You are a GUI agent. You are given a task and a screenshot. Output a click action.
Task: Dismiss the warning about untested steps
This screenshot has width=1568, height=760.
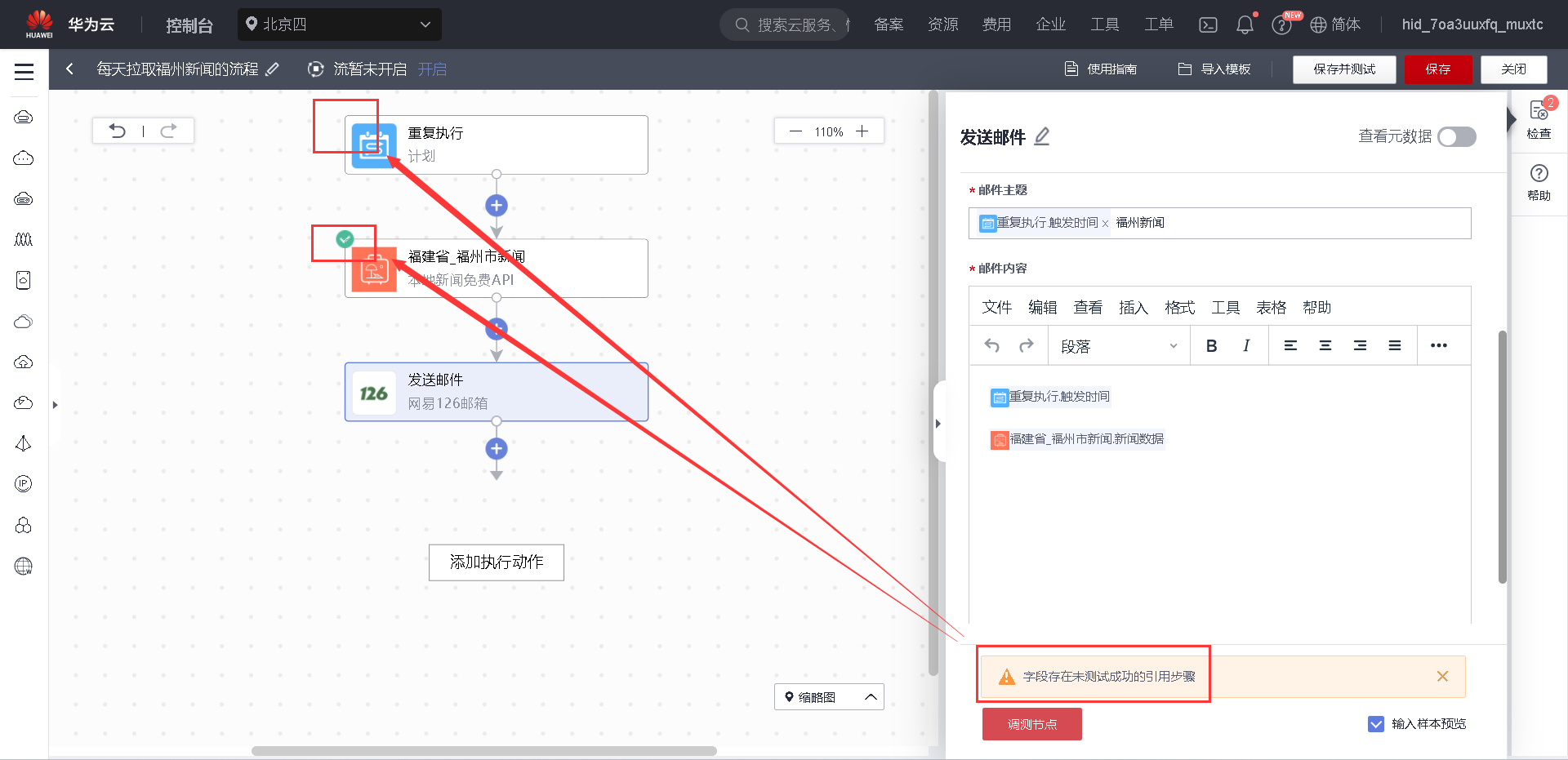click(1442, 677)
